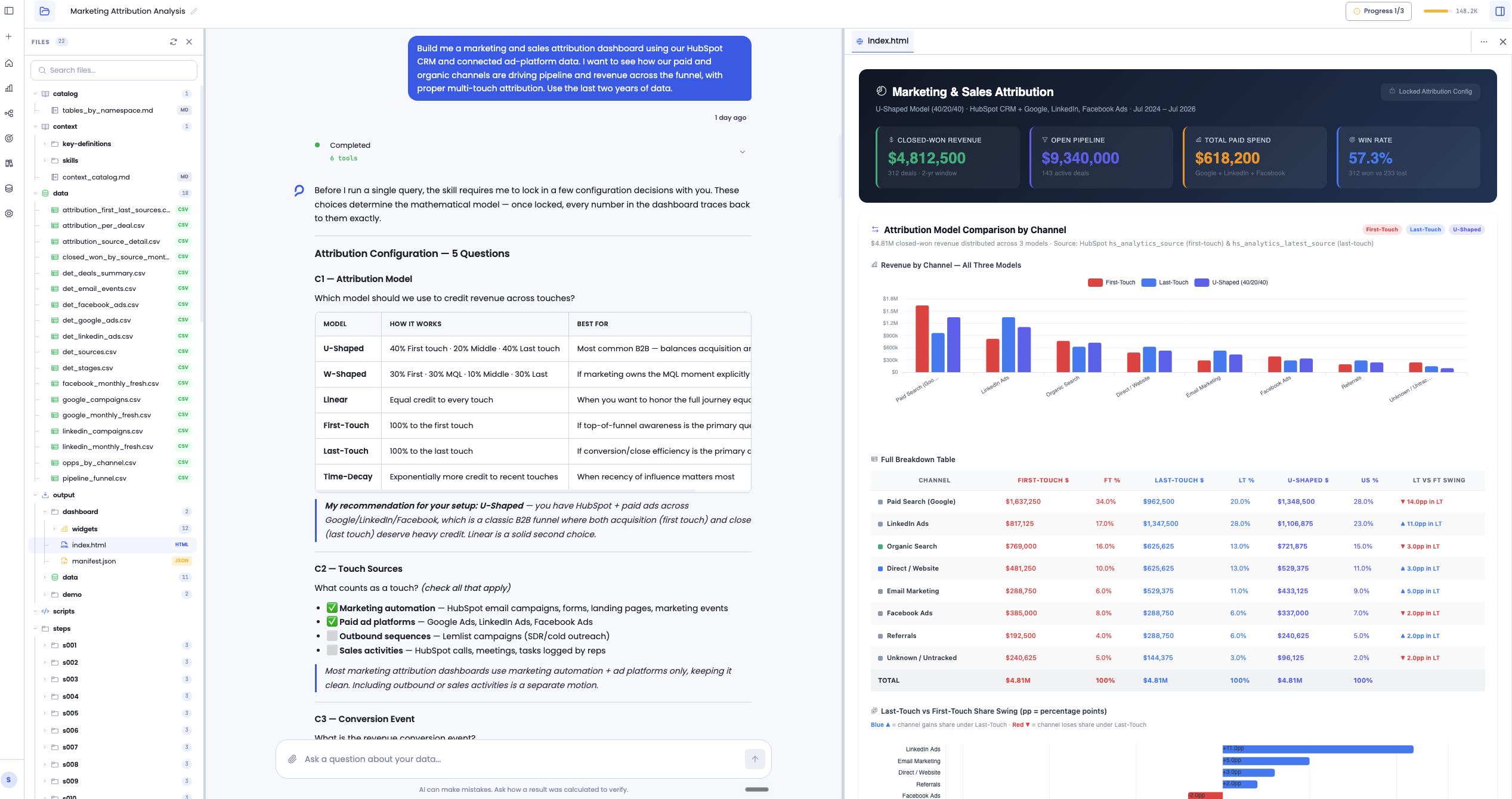Click the Last-Touch model pill
The image size is (1512, 799).
click(x=1425, y=230)
